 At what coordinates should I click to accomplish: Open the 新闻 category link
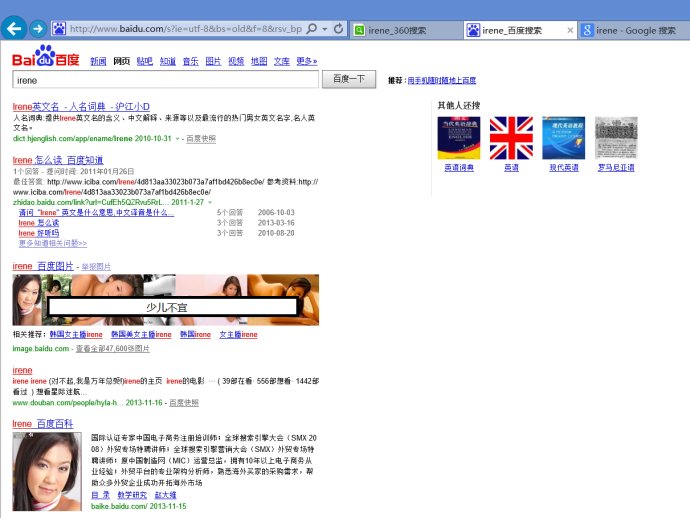[x=98, y=61]
